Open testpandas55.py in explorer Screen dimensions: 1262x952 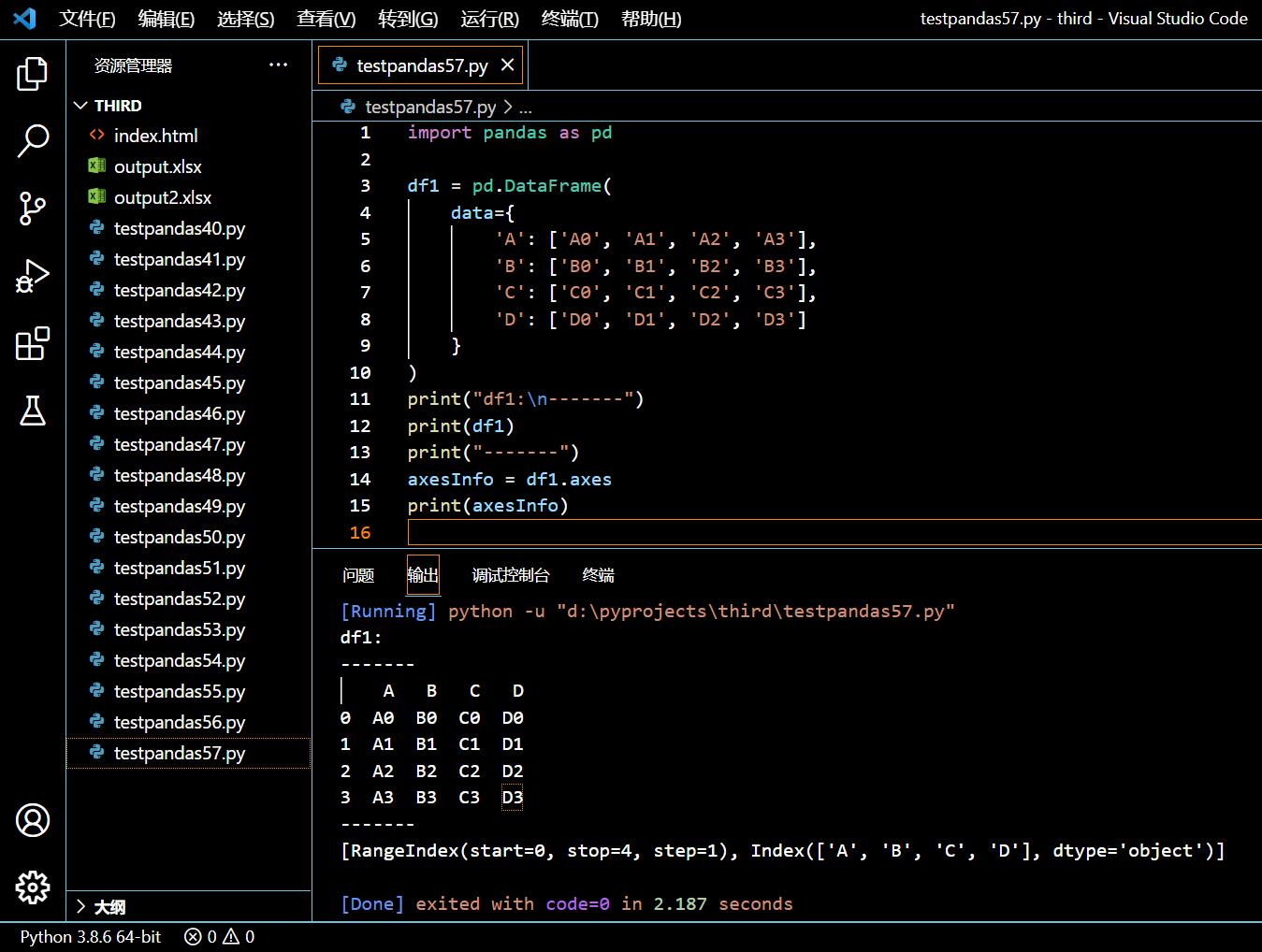point(189,691)
